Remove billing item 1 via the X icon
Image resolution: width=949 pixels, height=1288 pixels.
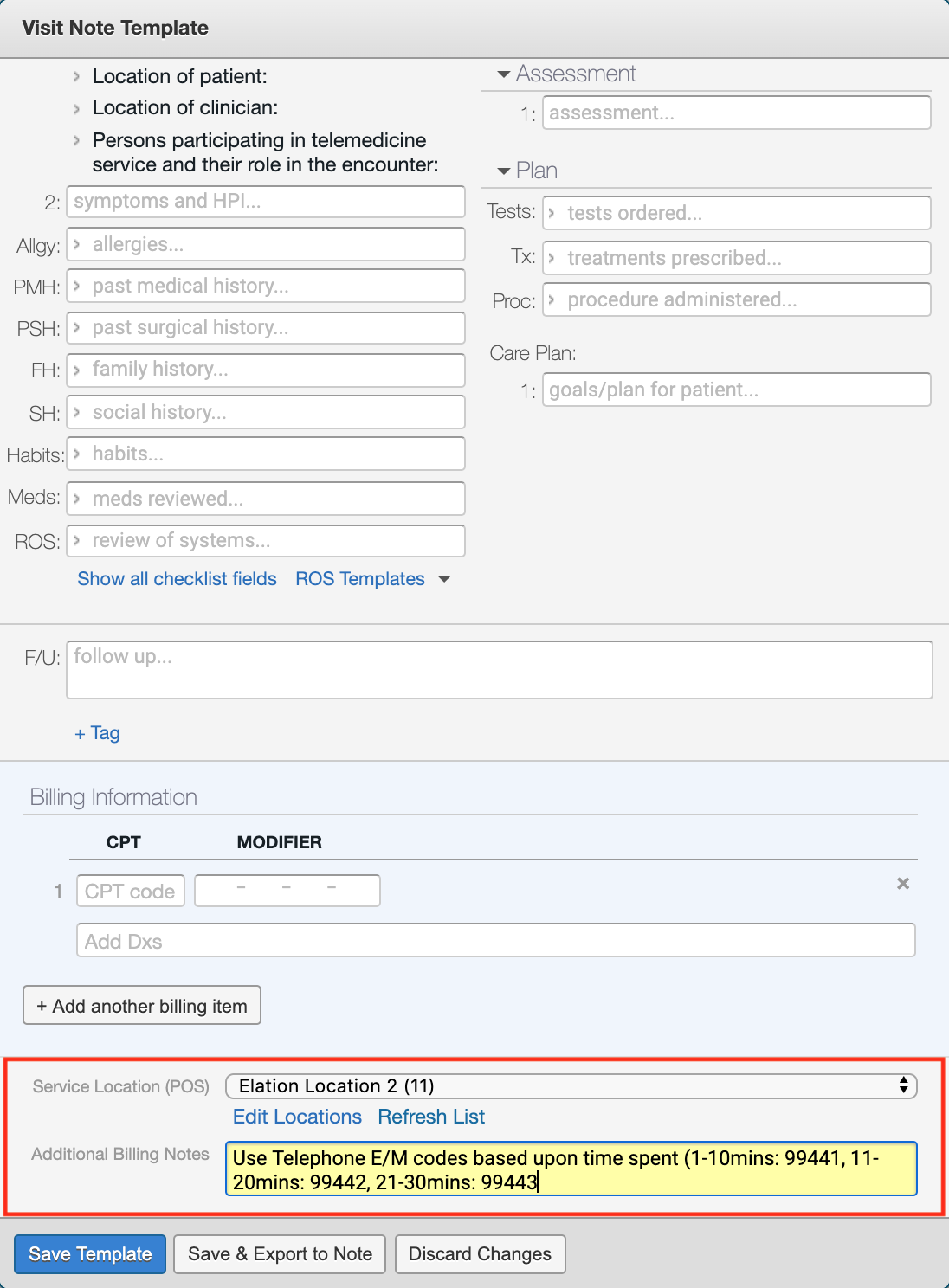tap(903, 884)
